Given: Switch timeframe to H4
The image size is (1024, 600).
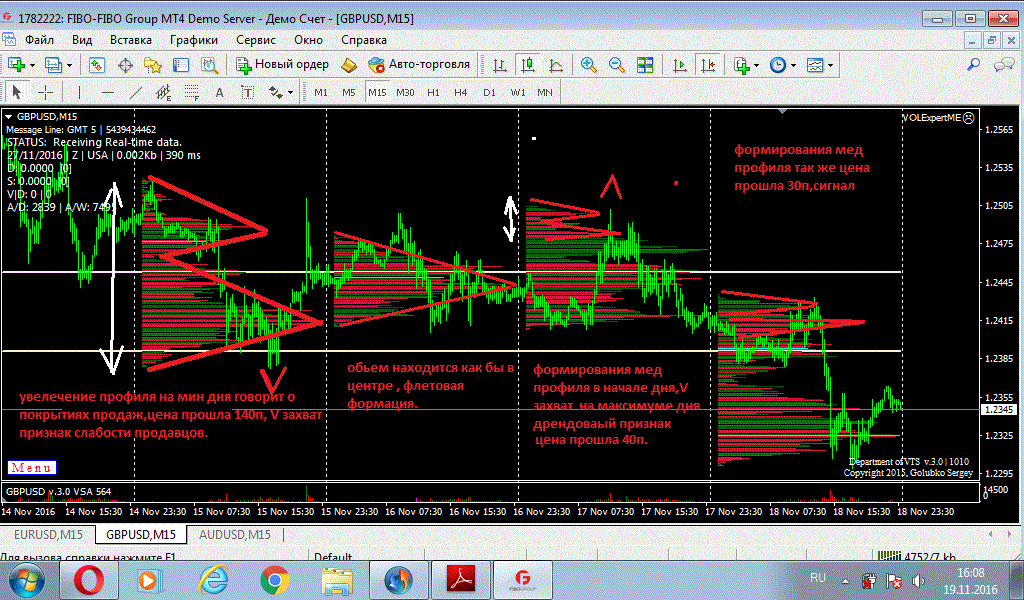Looking at the screenshot, I should [460, 92].
